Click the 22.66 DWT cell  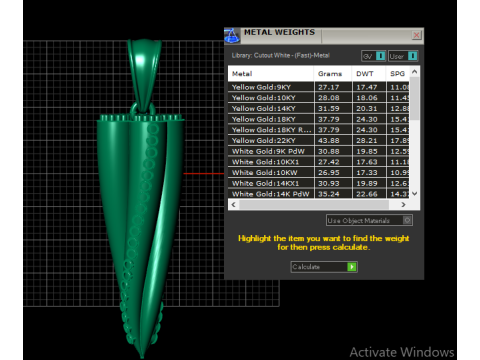pyautogui.click(x=369, y=194)
